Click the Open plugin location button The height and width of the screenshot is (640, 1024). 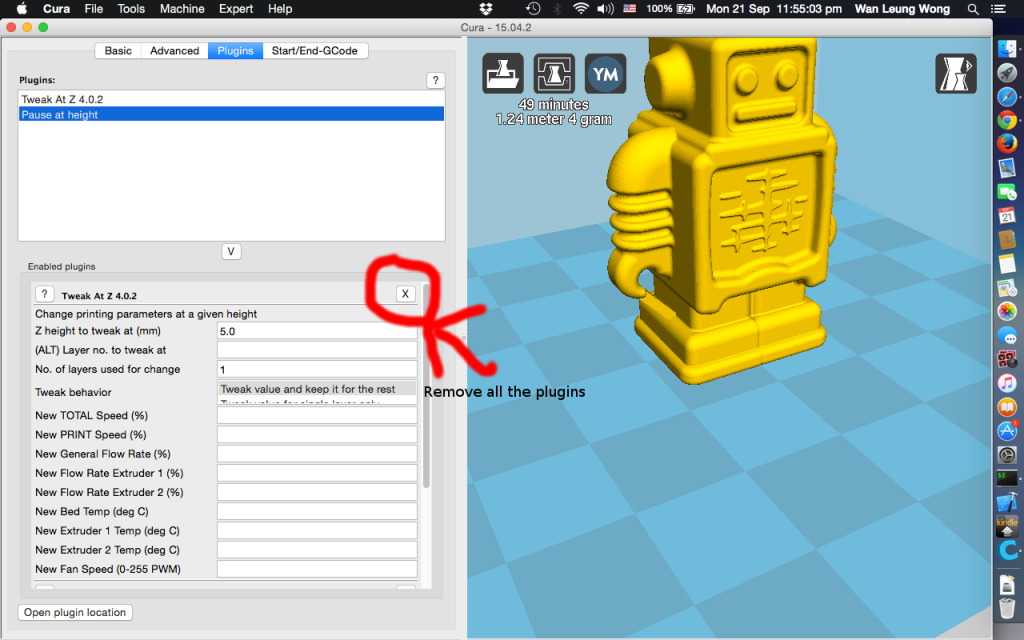[74, 612]
